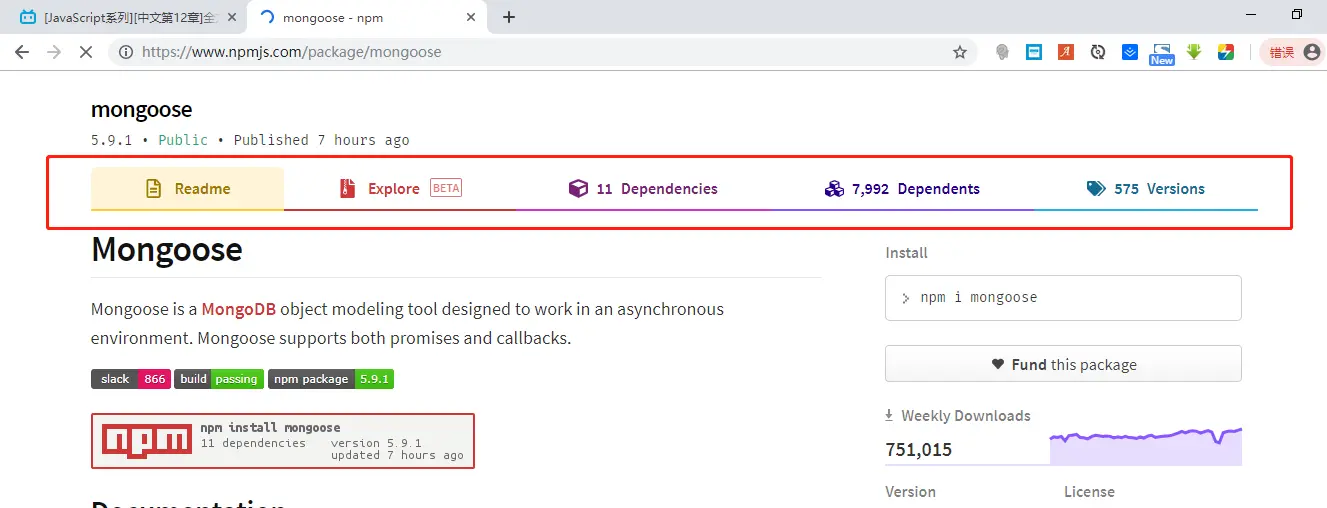The height and width of the screenshot is (508, 1327).
Task: Click the address bar URL field
Action: click(540, 52)
